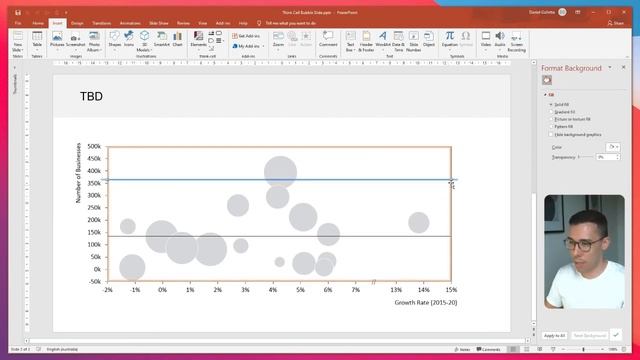This screenshot has height=360, width=640.
Task: Select Picture or texture fill
Action: [x=570, y=119]
